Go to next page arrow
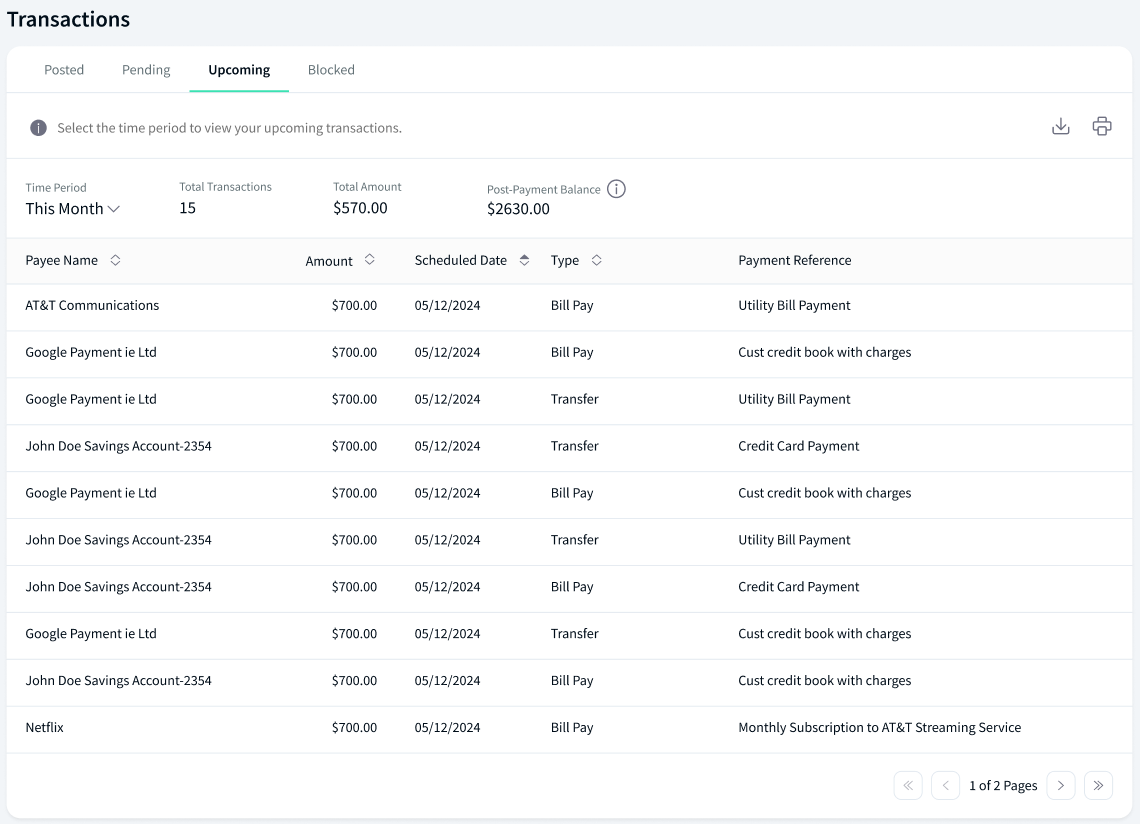 tap(1061, 785)
